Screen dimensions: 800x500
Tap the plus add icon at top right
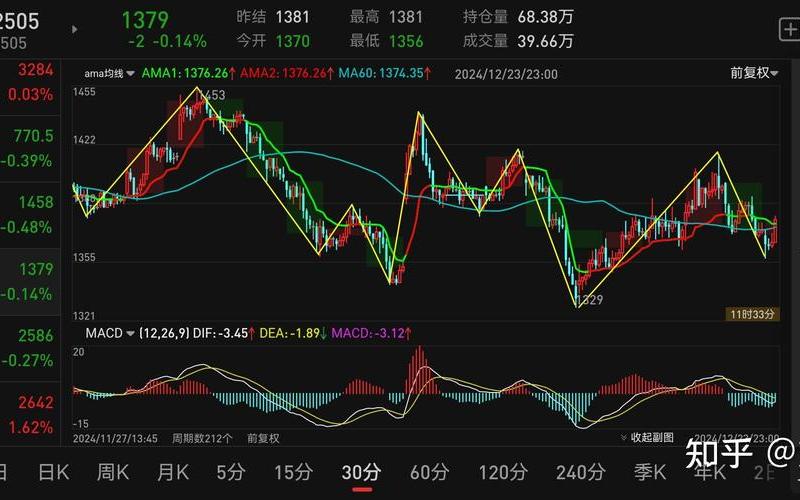point(789,30)
